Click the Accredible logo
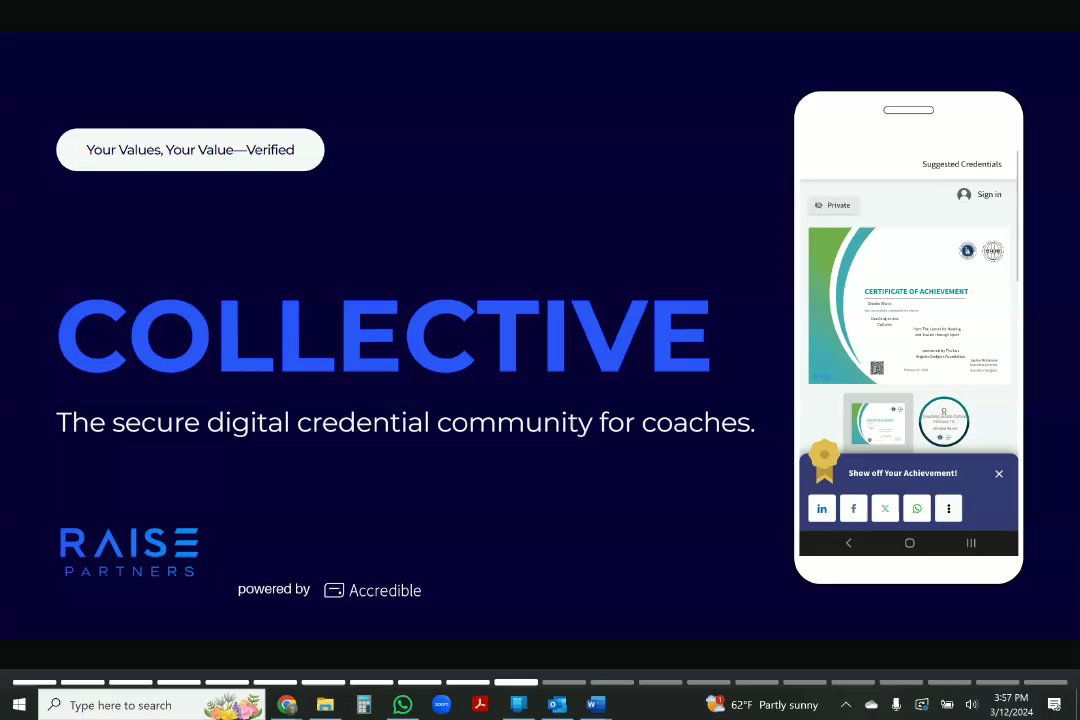 373,590
